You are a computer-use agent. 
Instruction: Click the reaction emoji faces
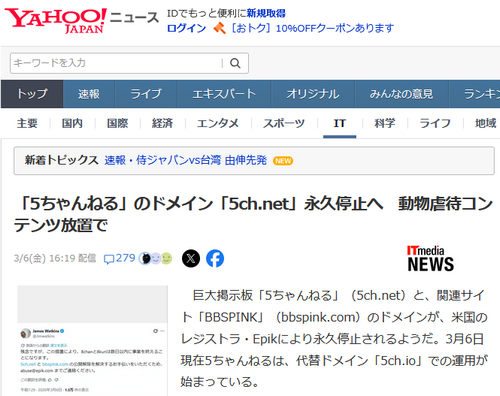(156, 258)
